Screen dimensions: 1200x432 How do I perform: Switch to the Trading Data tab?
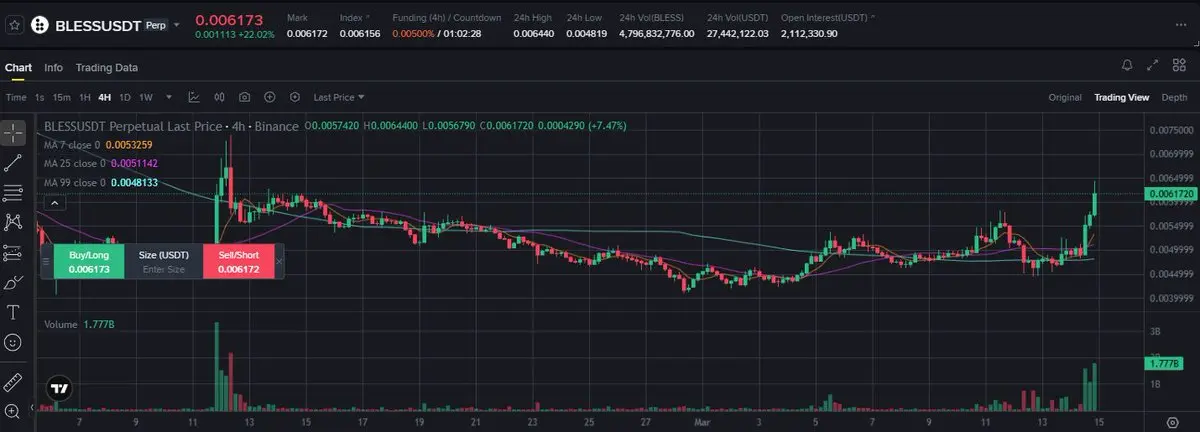point(107,67)
